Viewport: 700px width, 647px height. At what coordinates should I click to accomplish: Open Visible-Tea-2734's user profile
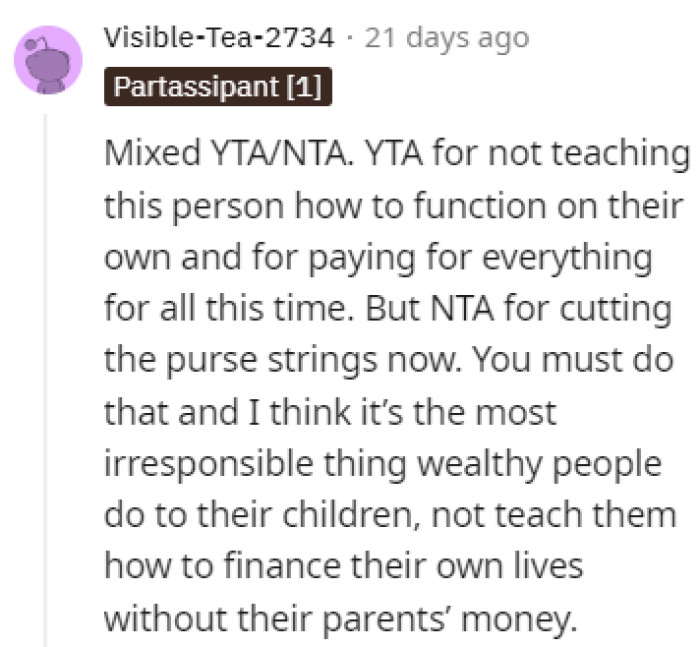(219, 38)
